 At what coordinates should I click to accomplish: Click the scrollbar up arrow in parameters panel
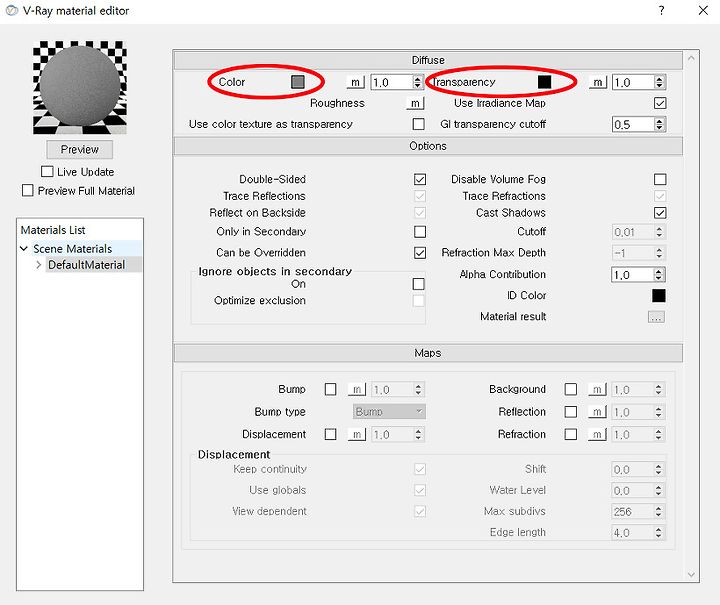(691, 58)
